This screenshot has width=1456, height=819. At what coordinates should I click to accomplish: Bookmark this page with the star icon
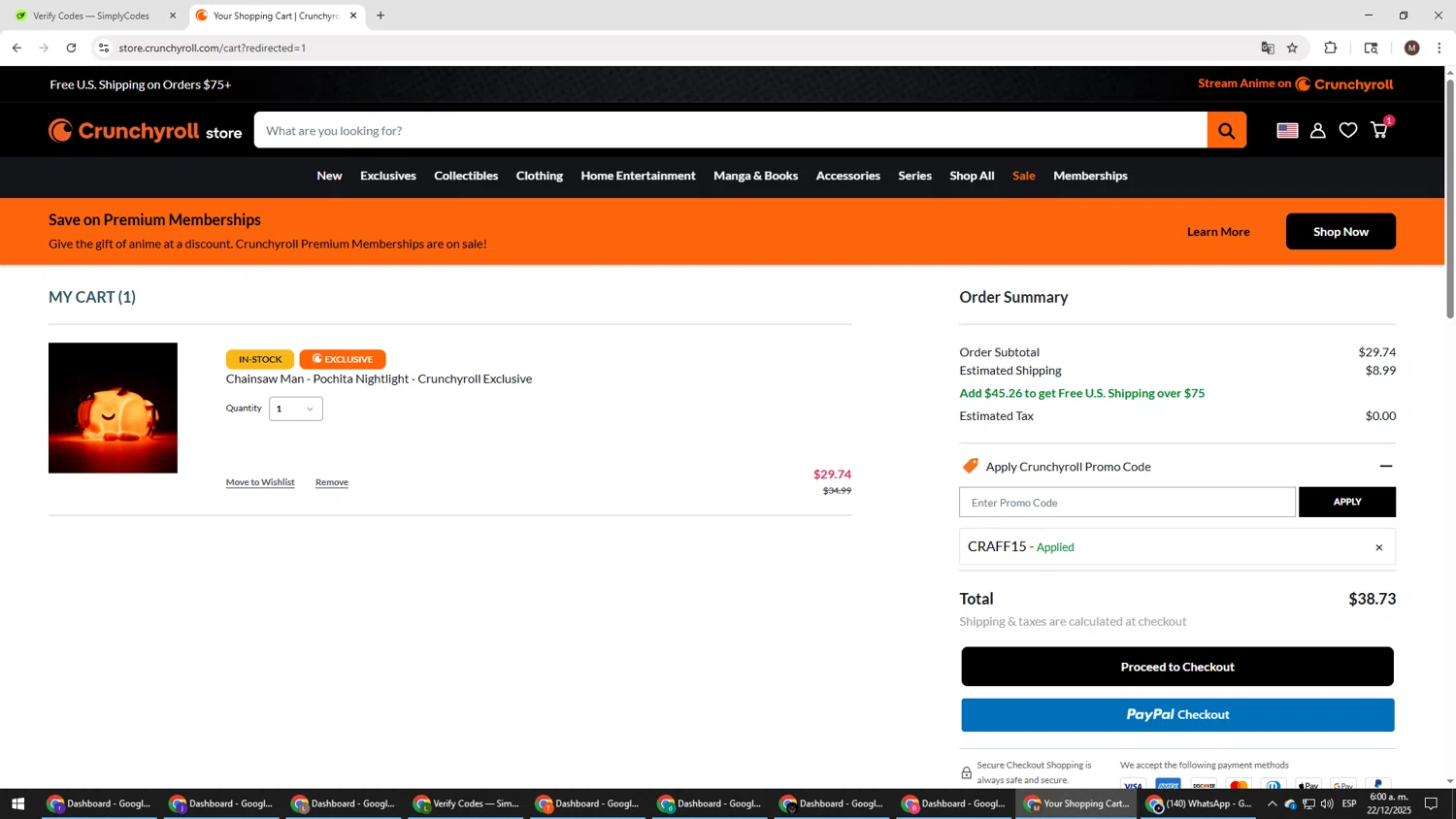1292,48
